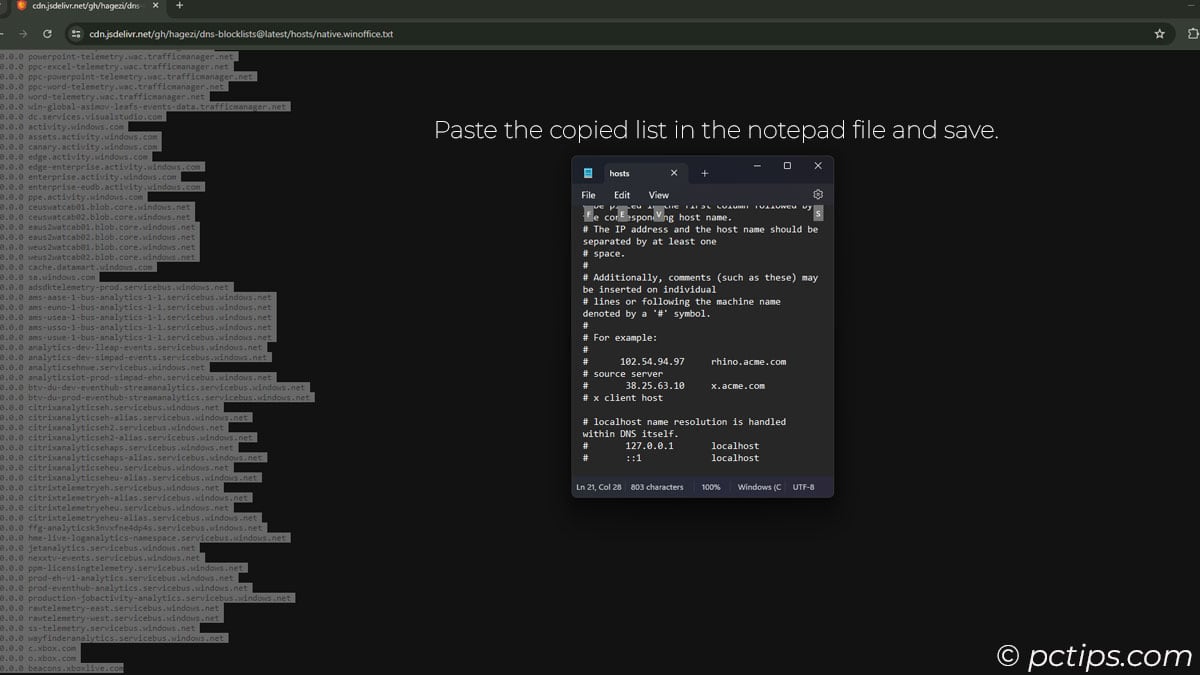Click the 803 characters status entry

point(657,487)
